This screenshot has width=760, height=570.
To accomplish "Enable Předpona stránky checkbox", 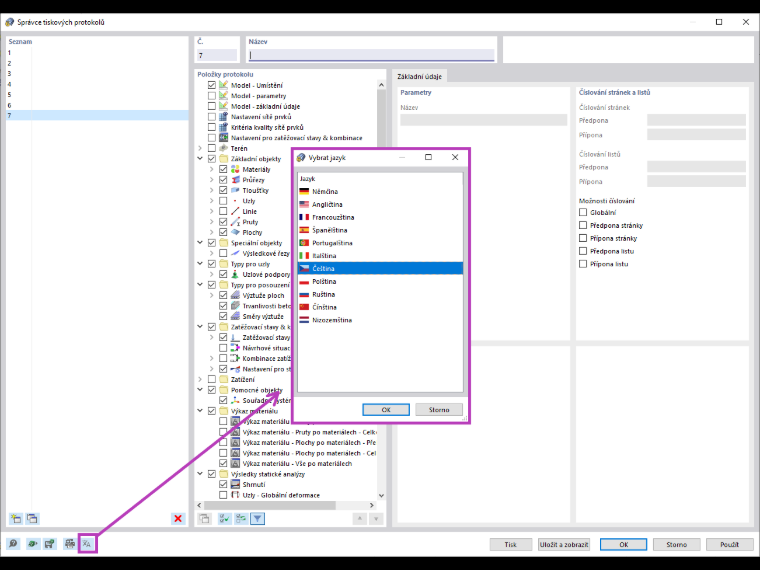I will 583,225.
